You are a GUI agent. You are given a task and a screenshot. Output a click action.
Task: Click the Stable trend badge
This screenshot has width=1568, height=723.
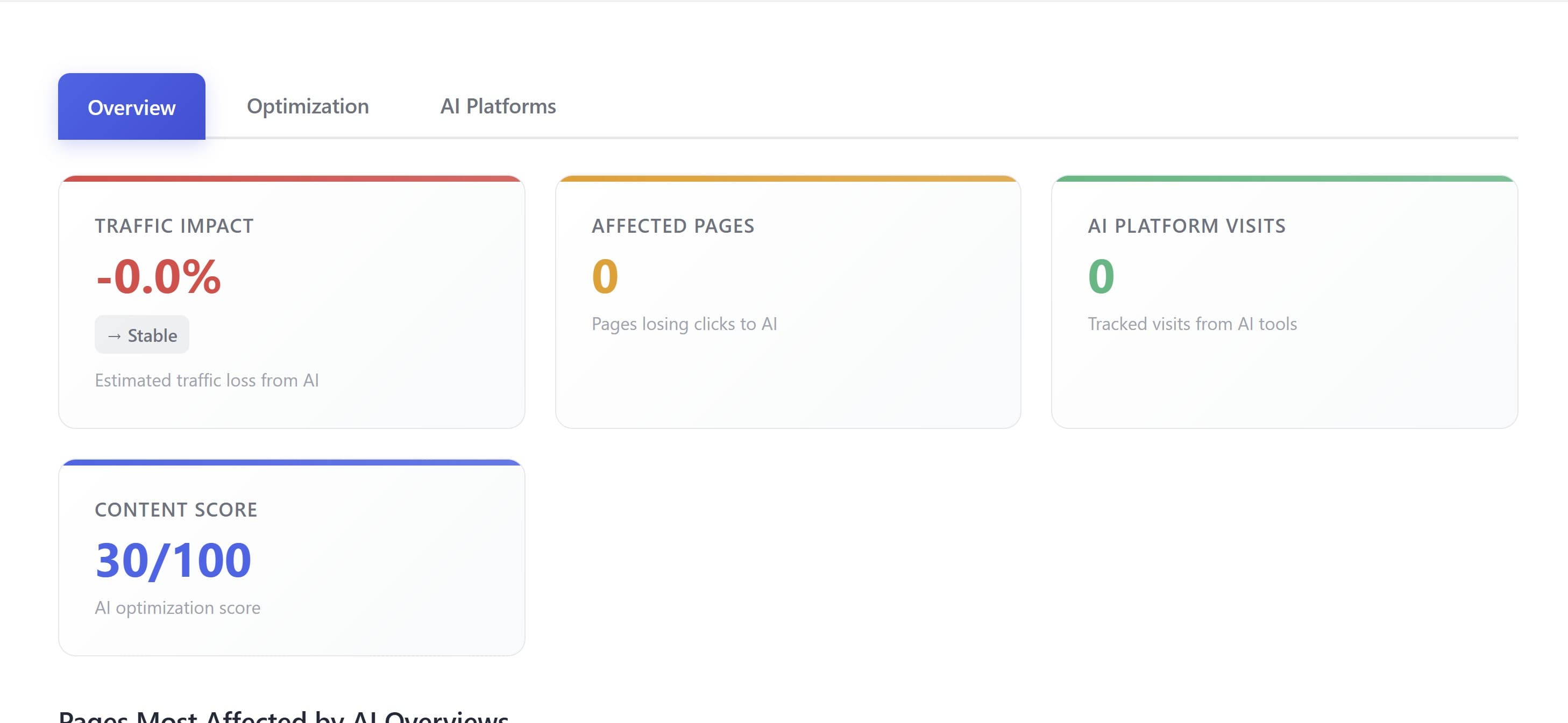[141, 334]
